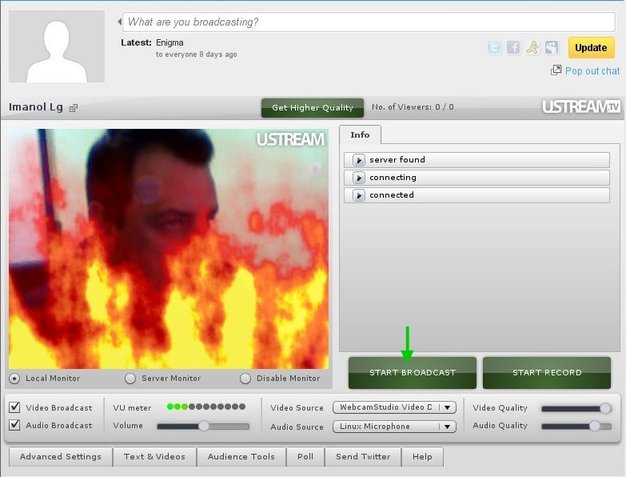This screenshot has width=626, height=477.
Task: Click the VU meter indicator dots
Action: 206,407
